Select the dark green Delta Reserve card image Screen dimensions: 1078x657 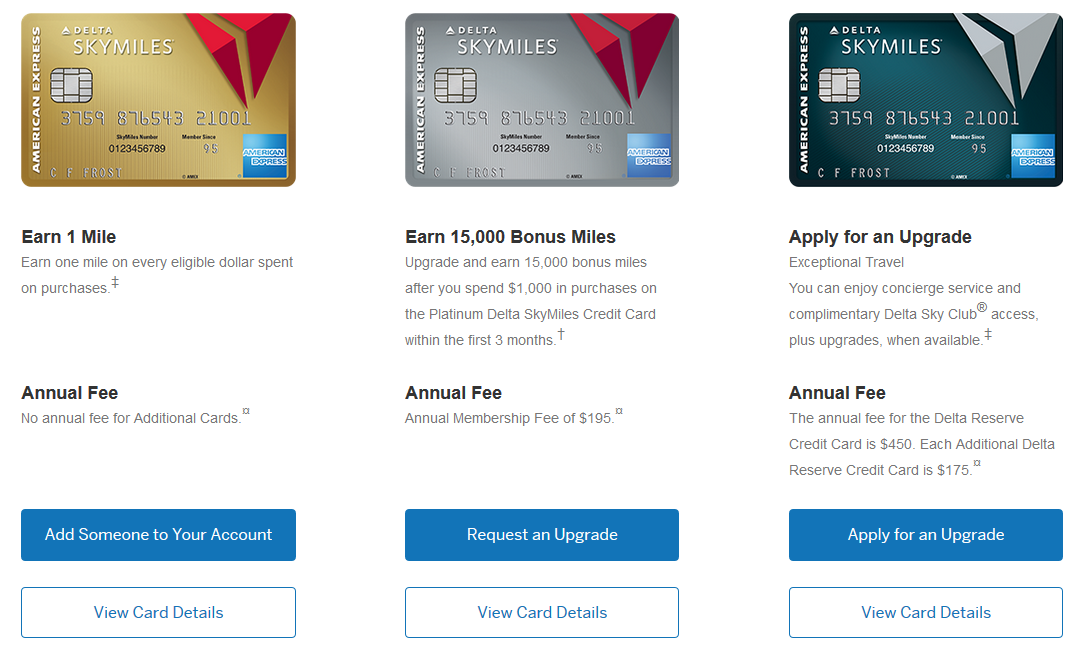(925, 100)
